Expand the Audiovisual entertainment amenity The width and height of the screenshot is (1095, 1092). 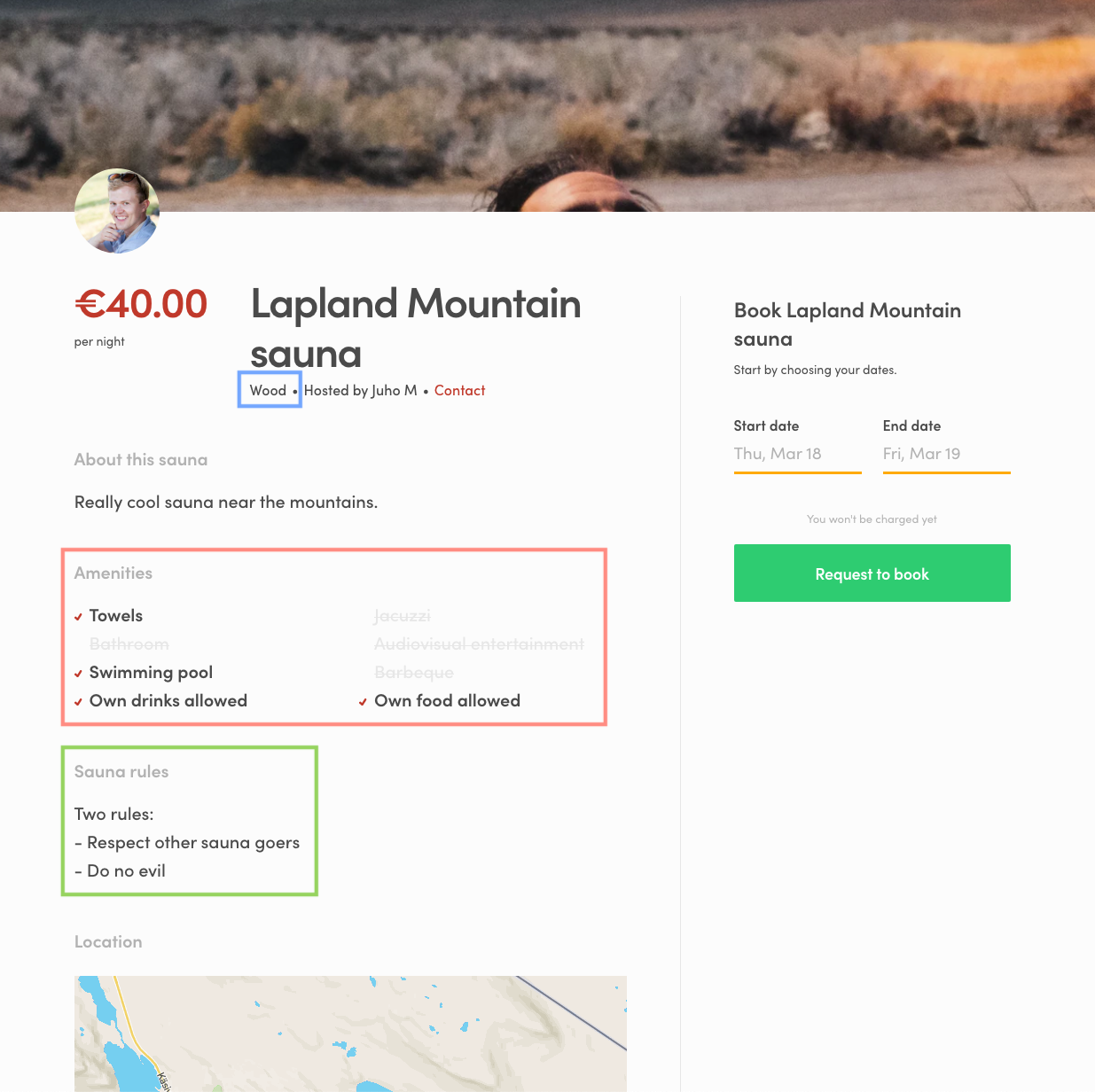(479, 644)
